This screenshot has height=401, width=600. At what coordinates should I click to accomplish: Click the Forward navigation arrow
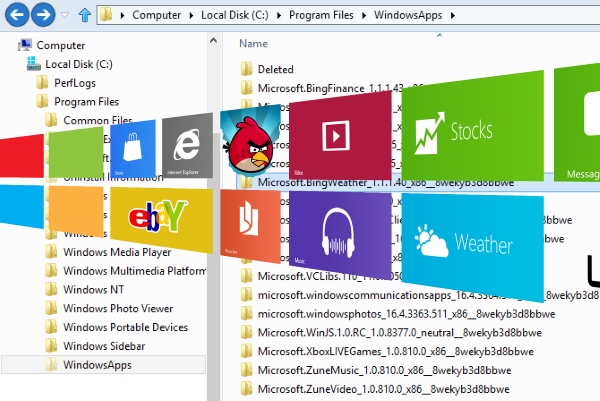(x=42, y=15)
